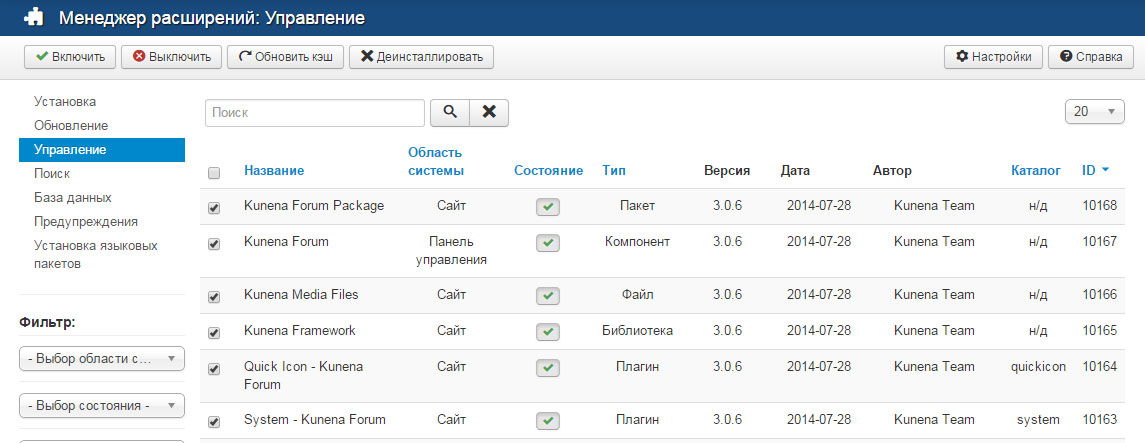
Task: Clear search with the X icon button
Action: [489, 113]
